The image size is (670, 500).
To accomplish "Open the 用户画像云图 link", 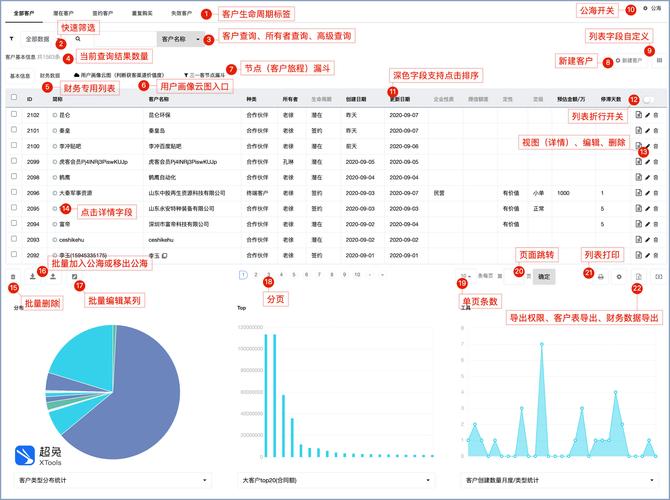I will [x=119, y=75].
